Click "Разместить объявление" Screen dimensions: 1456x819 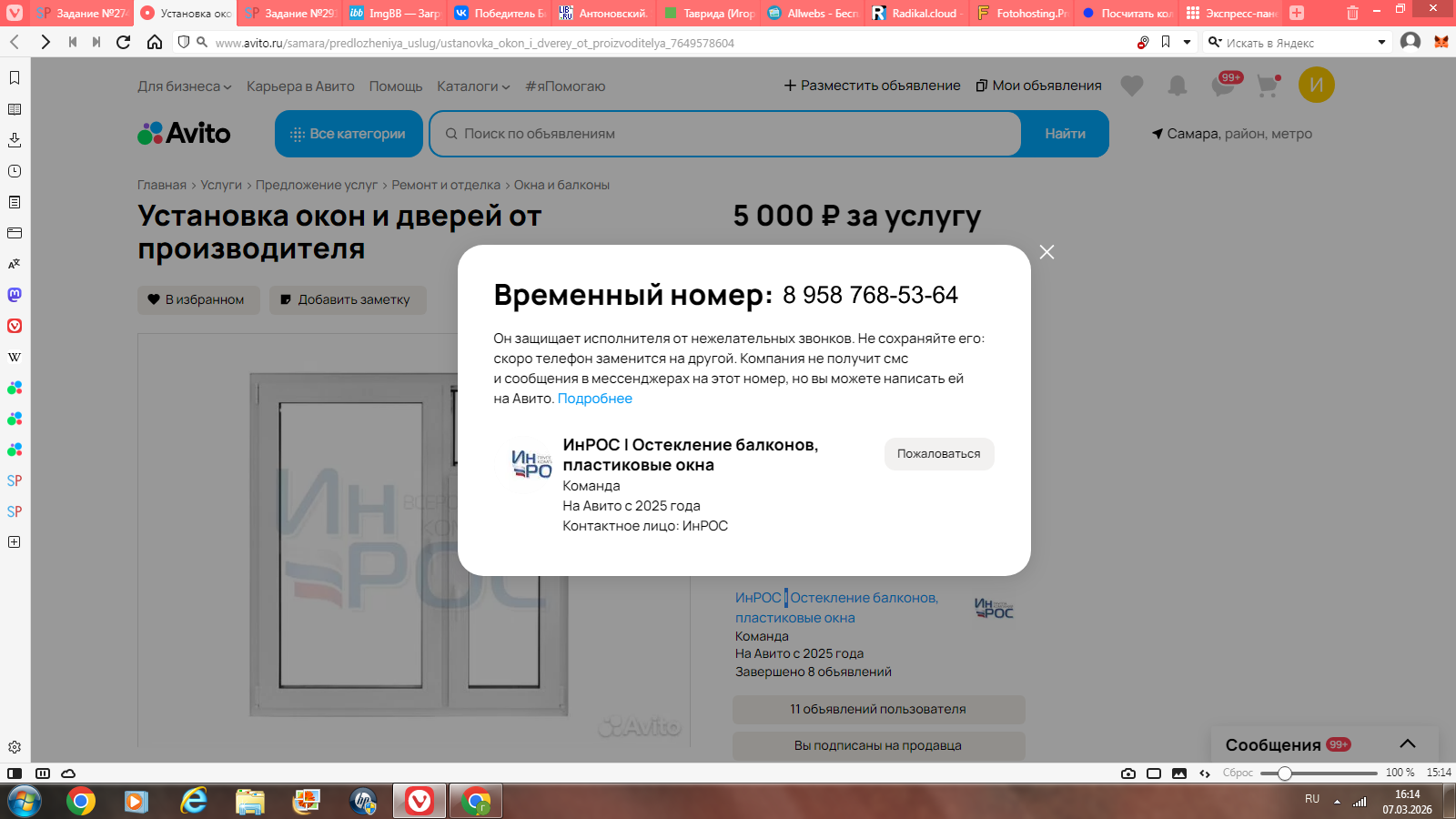click(872, 86)
